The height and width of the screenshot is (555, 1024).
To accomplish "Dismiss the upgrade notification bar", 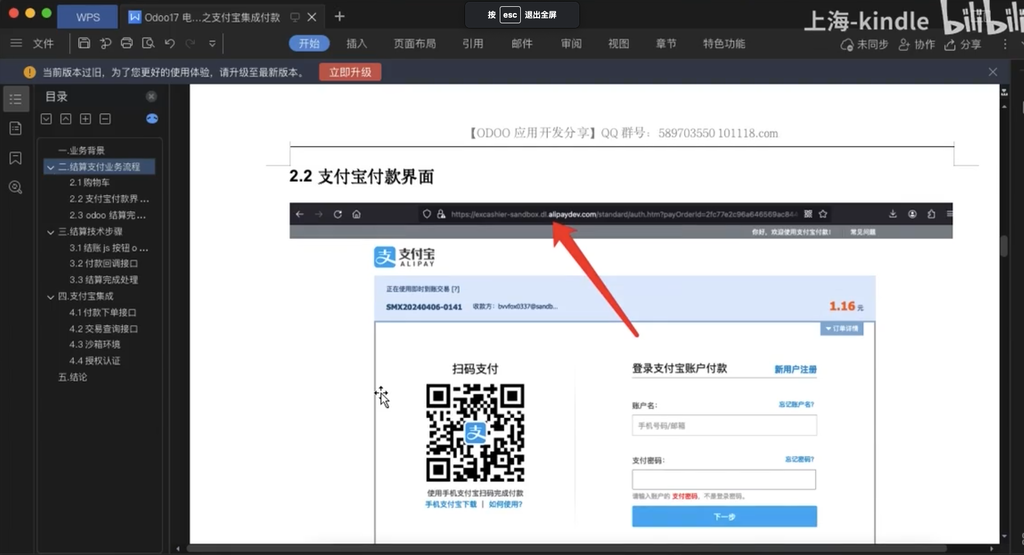I will point(993,72).
